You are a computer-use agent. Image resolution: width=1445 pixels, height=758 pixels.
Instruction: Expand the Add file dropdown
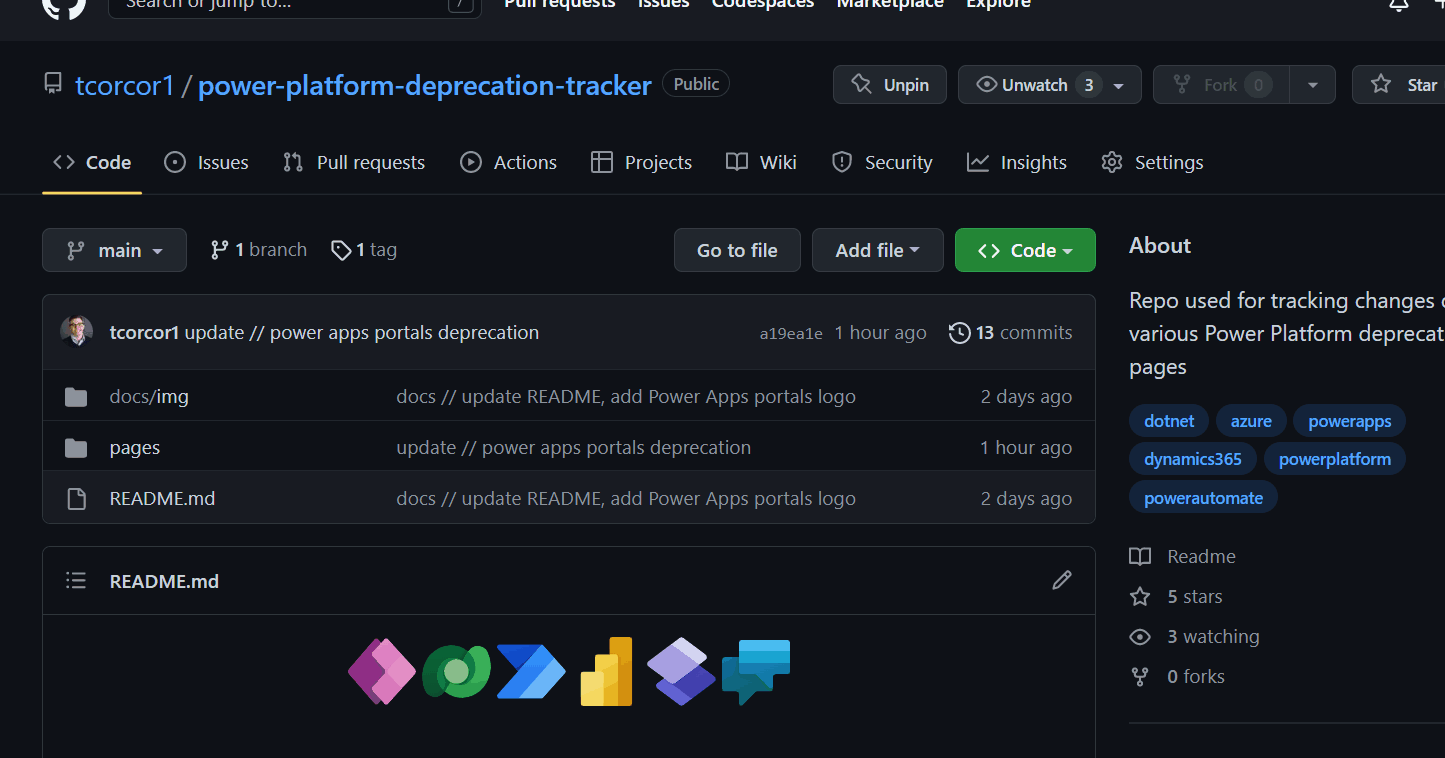tap(877, 250)
